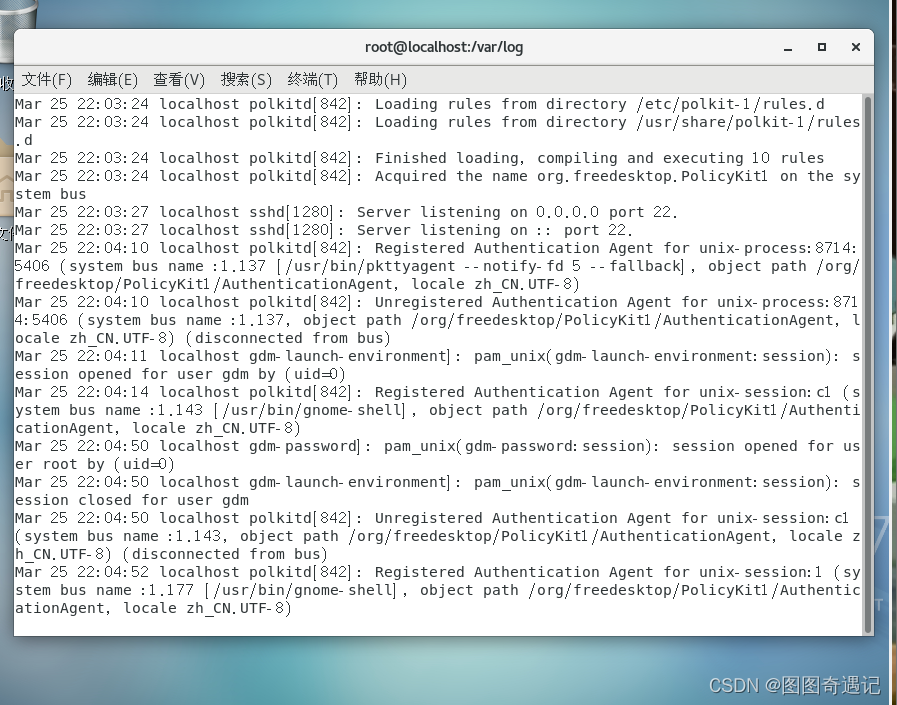Screen dimensions: 897x705
Task: Click "ocale zh_CN.UTF-8) (disconnected from bus)" line
Action: [x=203, y=338]
